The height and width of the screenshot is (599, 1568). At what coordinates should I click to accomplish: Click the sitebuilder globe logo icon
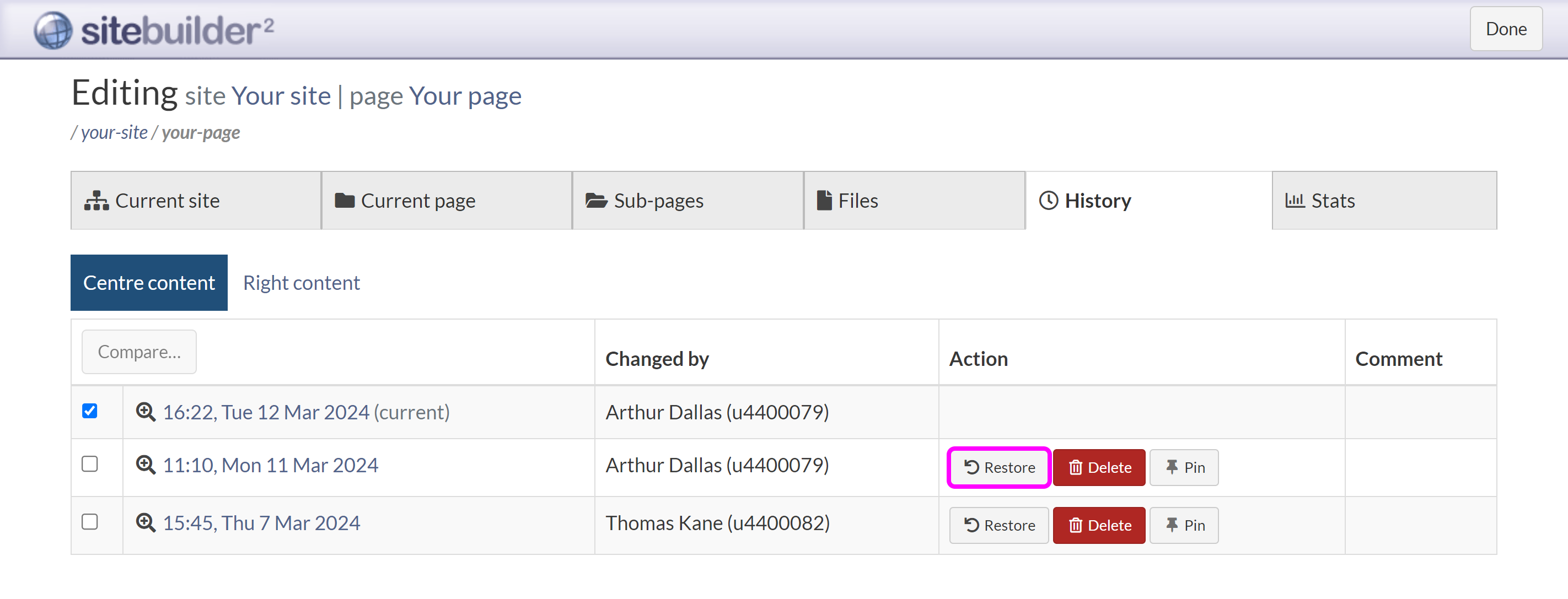53,30
